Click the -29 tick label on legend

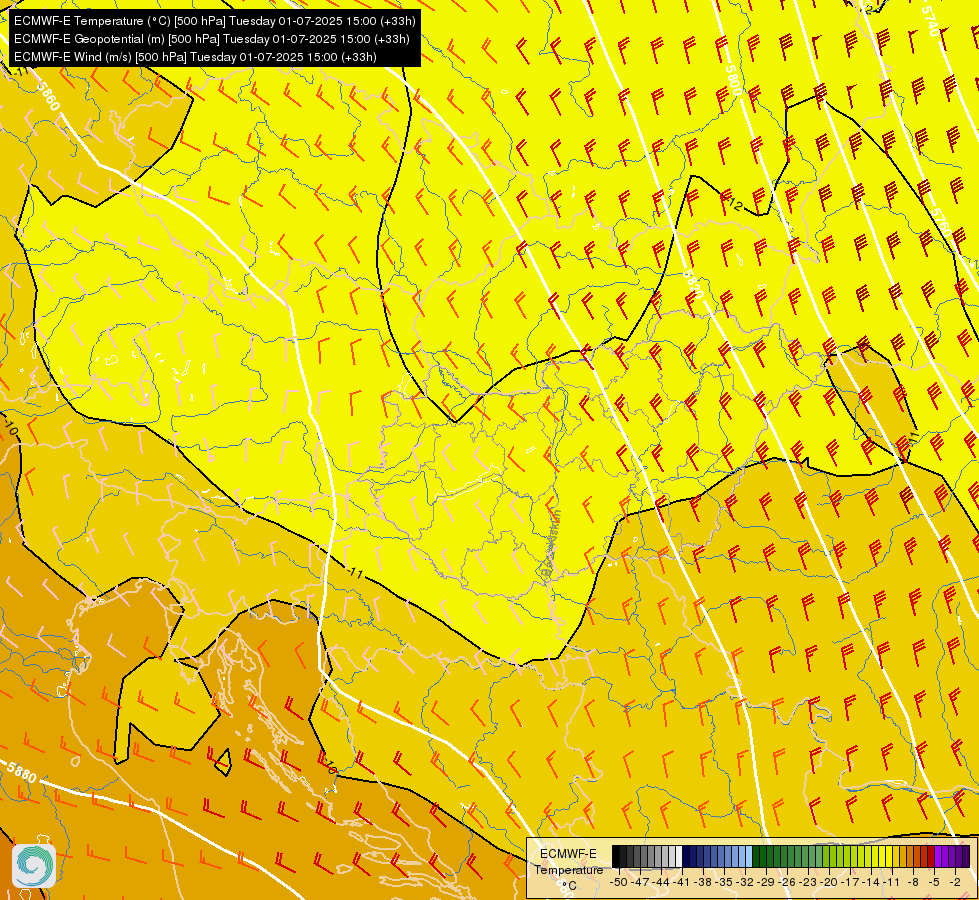(767, 883)
